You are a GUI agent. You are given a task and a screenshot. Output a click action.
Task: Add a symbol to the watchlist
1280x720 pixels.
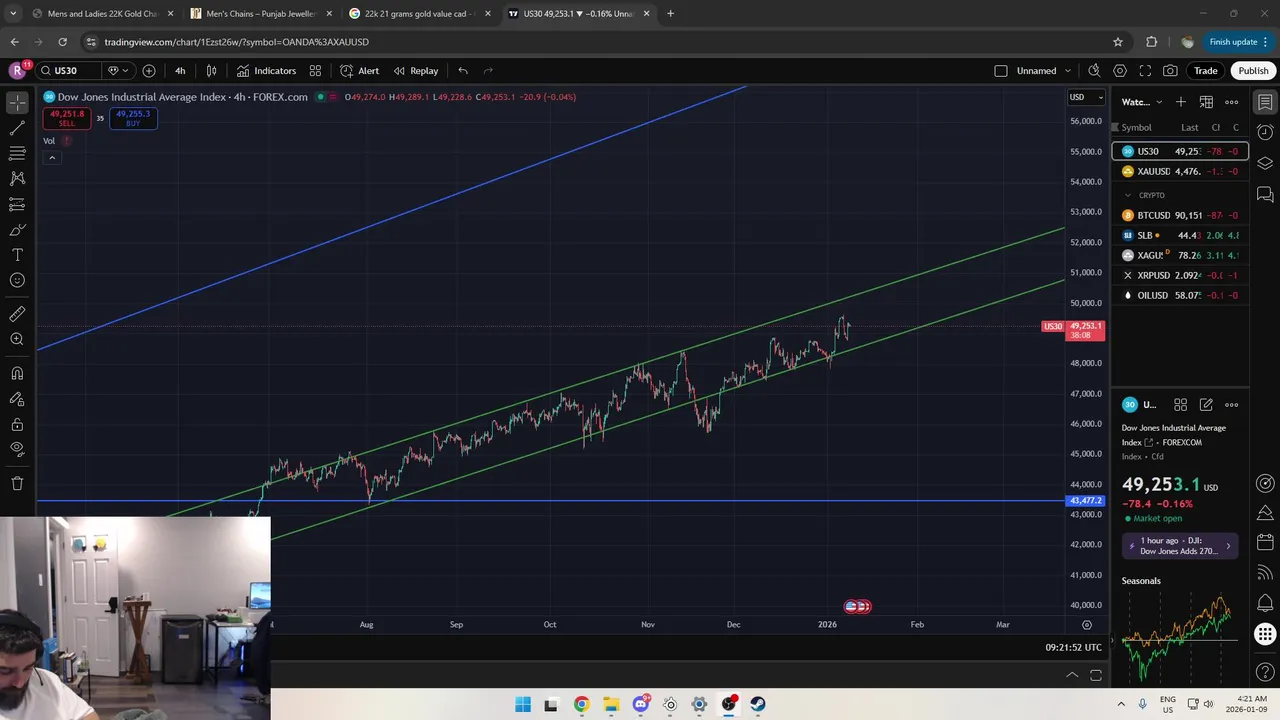pyautogui.click(x=1181, y=102)
